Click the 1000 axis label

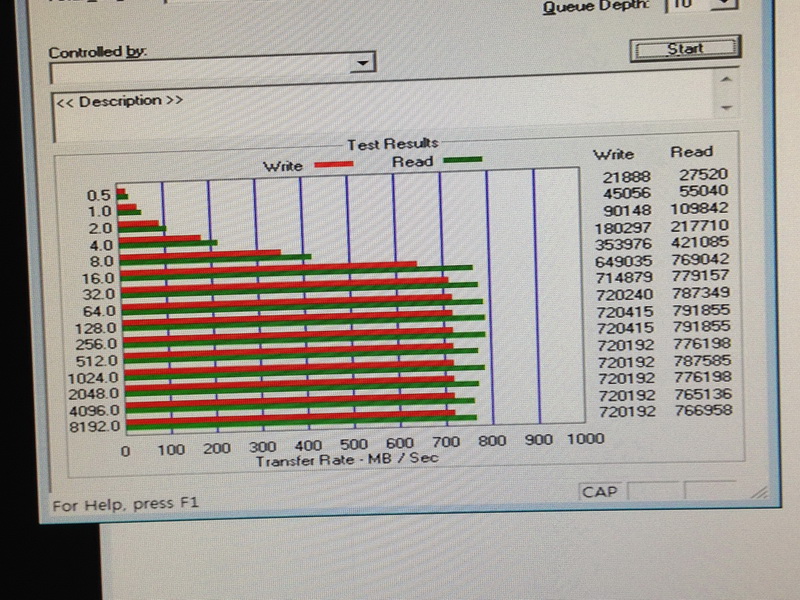(586, 439)
